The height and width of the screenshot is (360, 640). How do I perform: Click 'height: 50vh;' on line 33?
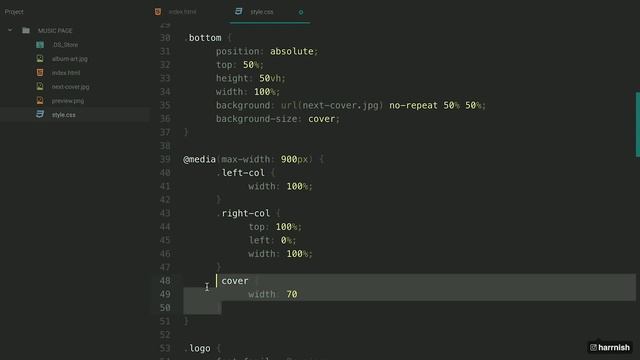tap(251, 78)
